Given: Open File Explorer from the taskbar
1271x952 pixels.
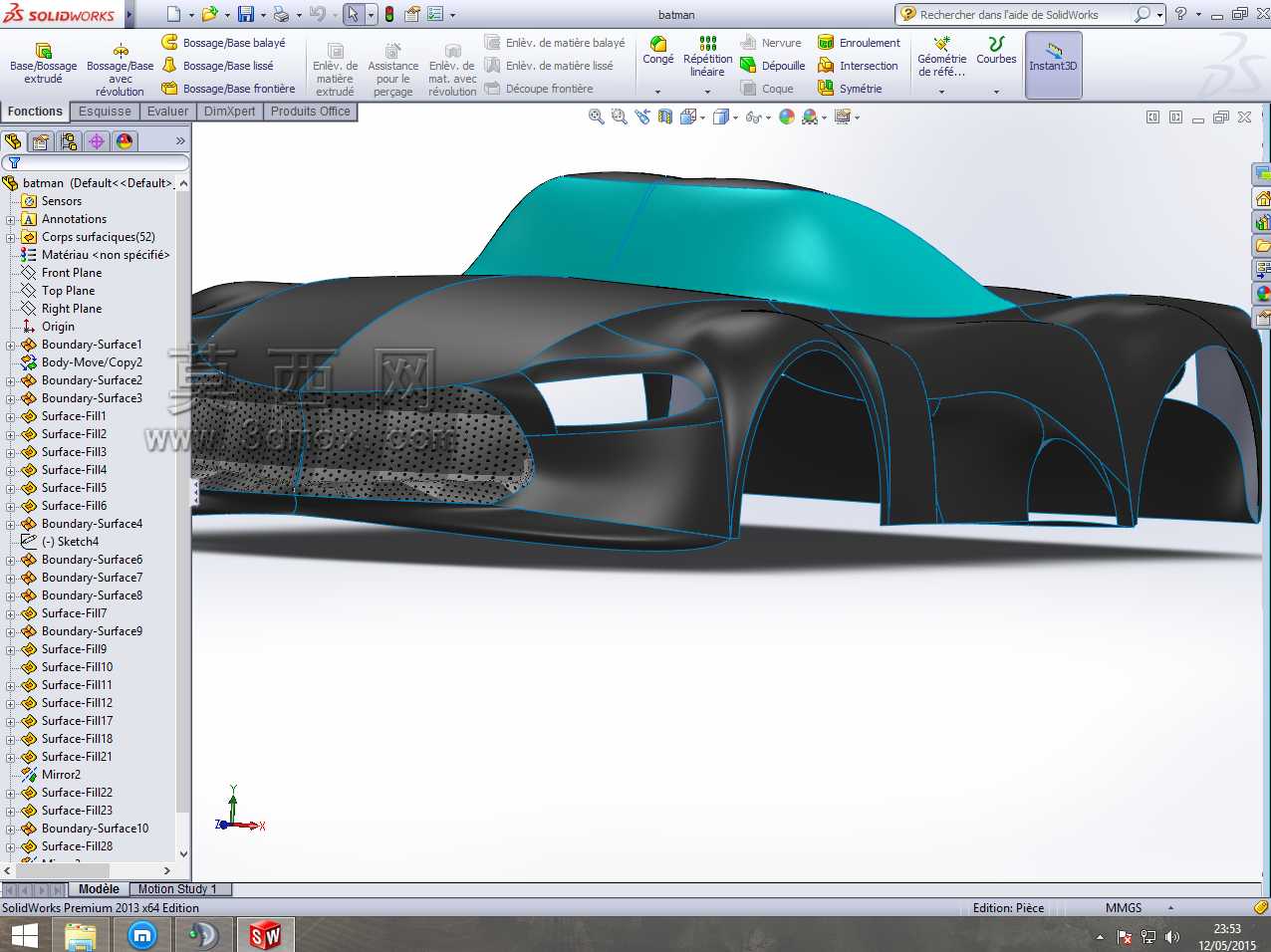Looking at the screenshot, I should click(x=81, y=935).
